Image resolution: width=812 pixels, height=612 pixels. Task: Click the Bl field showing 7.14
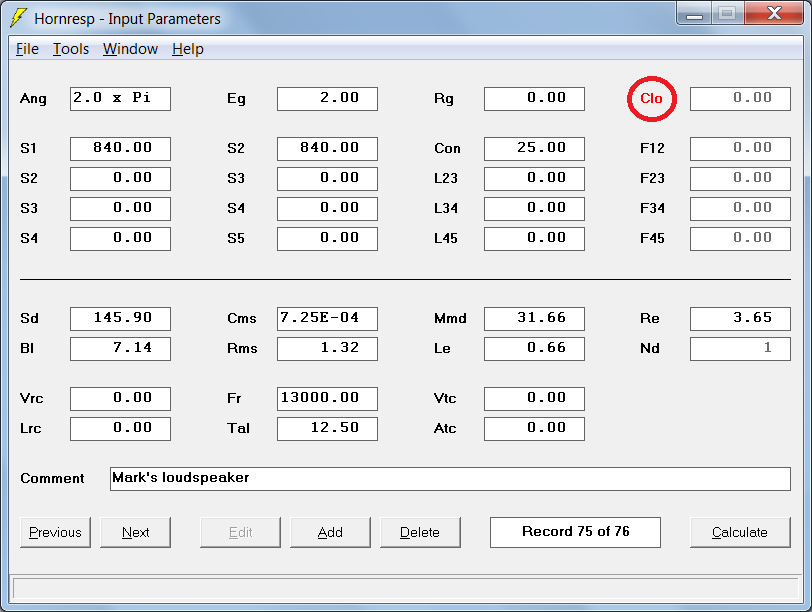tap(120, 349)
